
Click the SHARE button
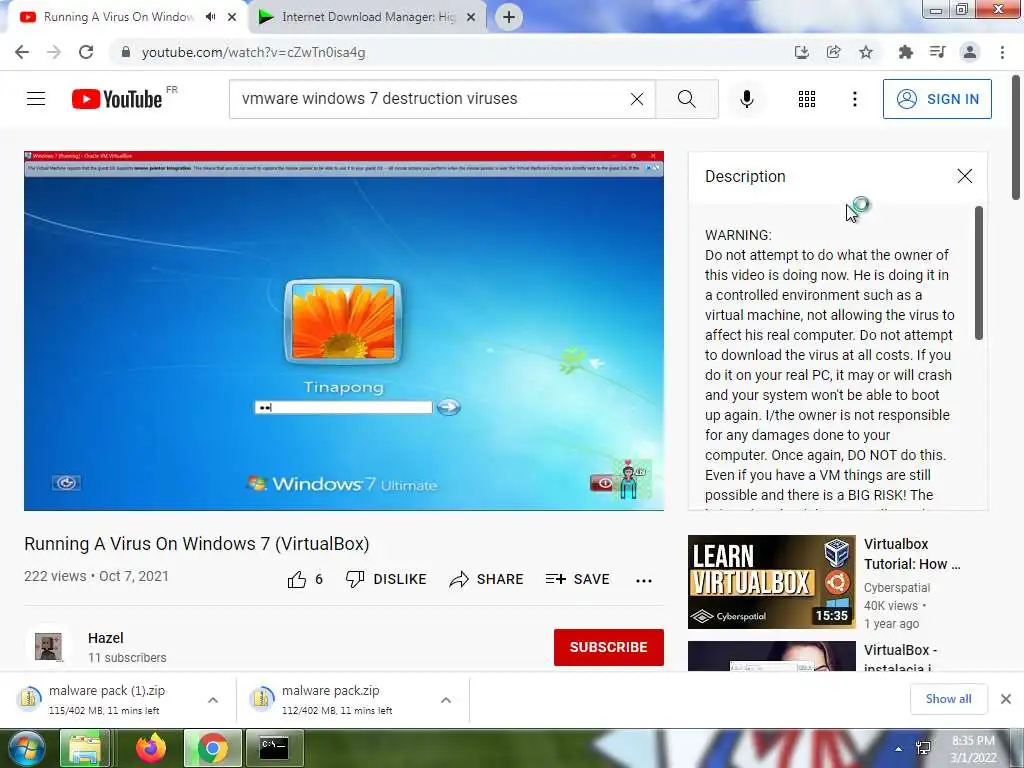487,579
